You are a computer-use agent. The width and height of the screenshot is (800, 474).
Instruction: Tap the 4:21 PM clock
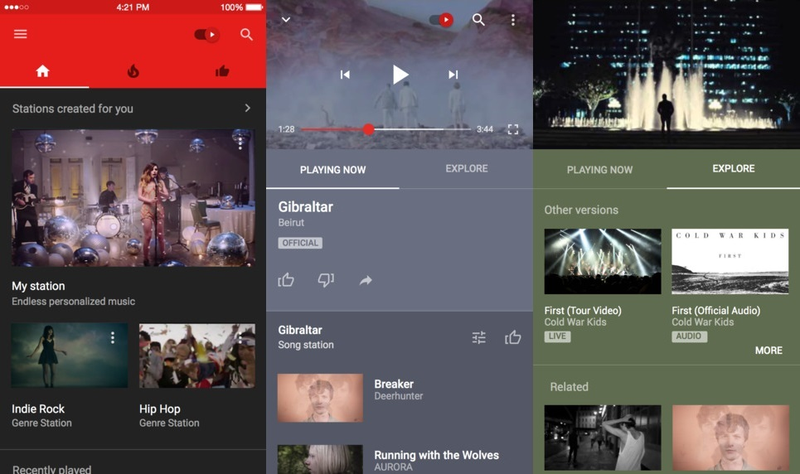tap(133, 7)
